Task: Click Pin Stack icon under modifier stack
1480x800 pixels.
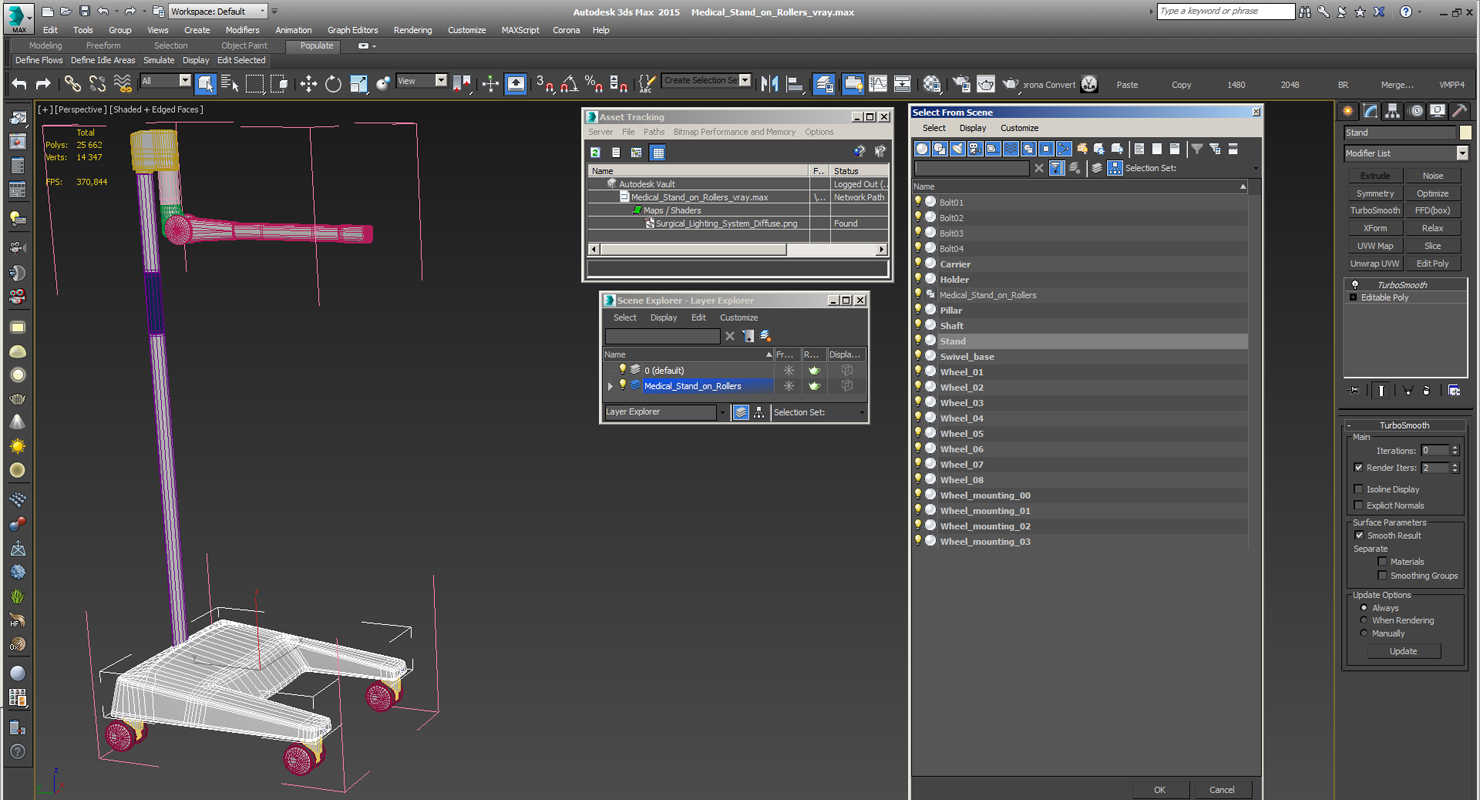Action: [1354, 390]
